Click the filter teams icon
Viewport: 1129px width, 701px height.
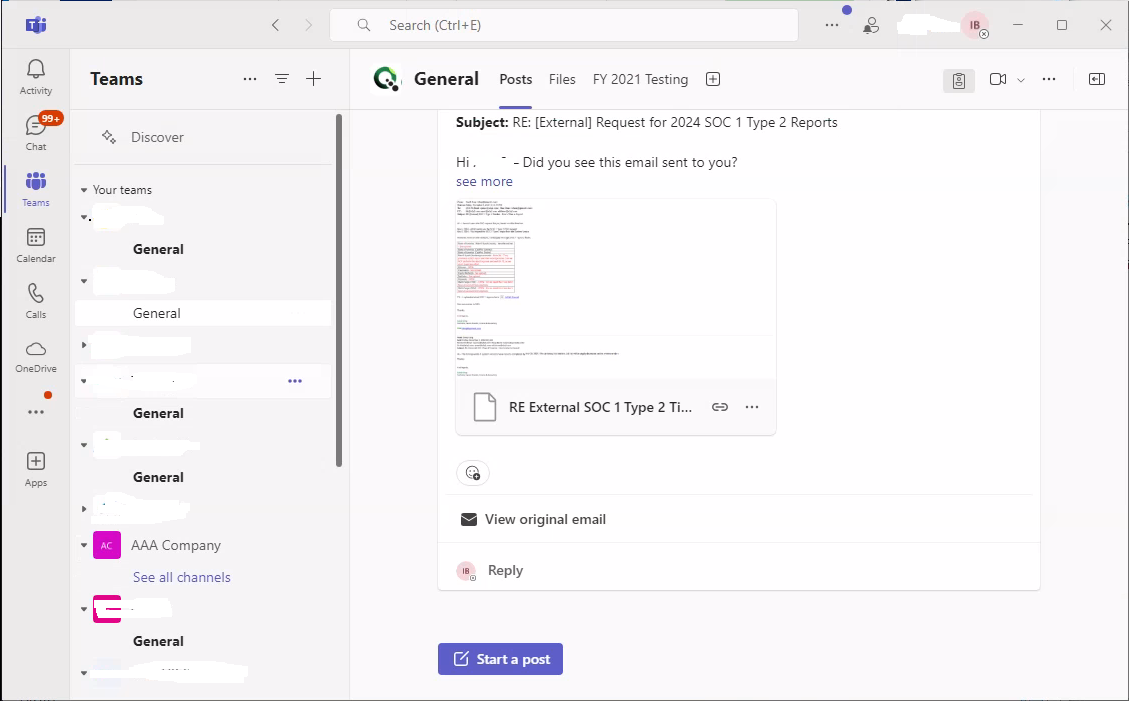pos(282,79)
